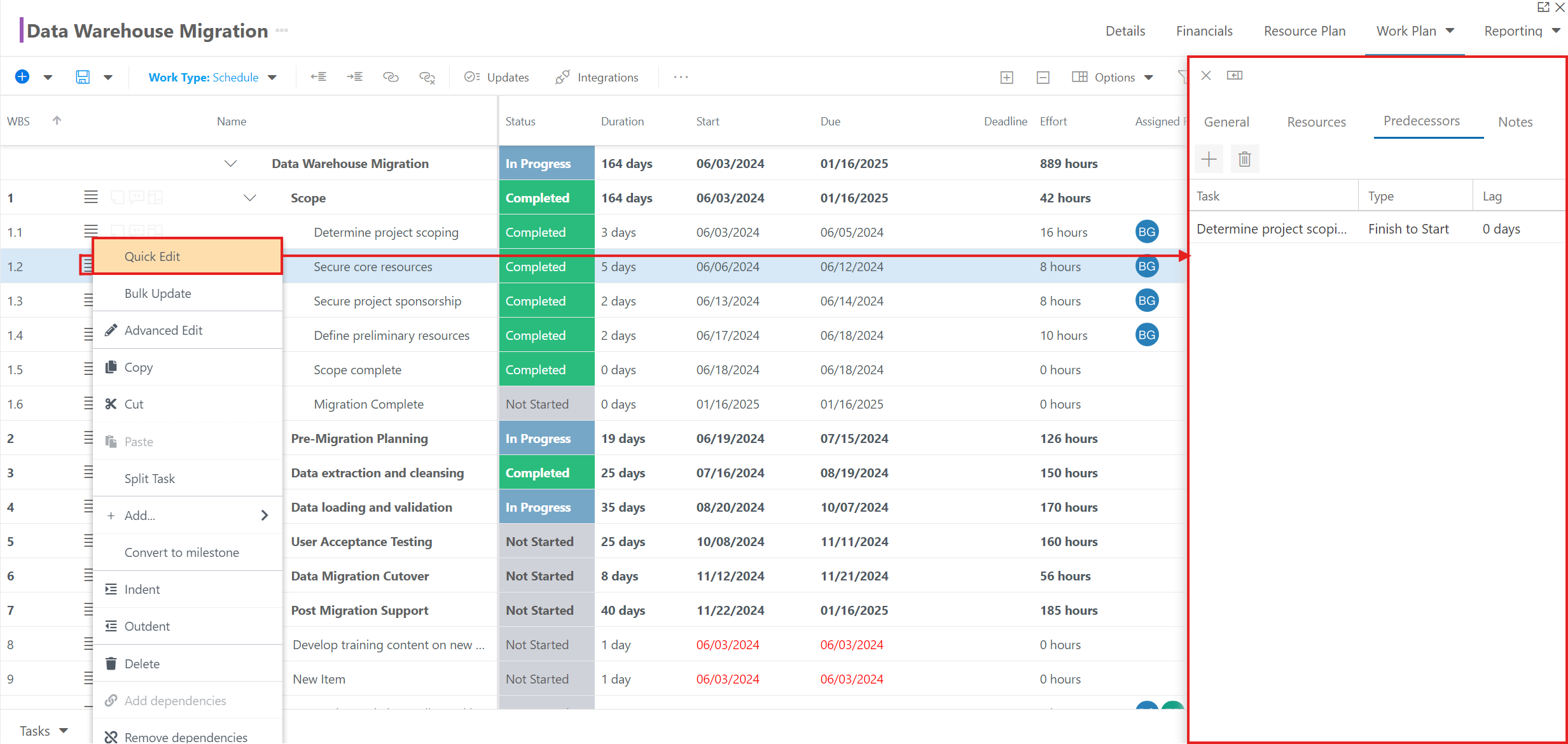The image size is (1568, 744).
Task: Choose Split Task in context menu
Action: pos(188,479)
